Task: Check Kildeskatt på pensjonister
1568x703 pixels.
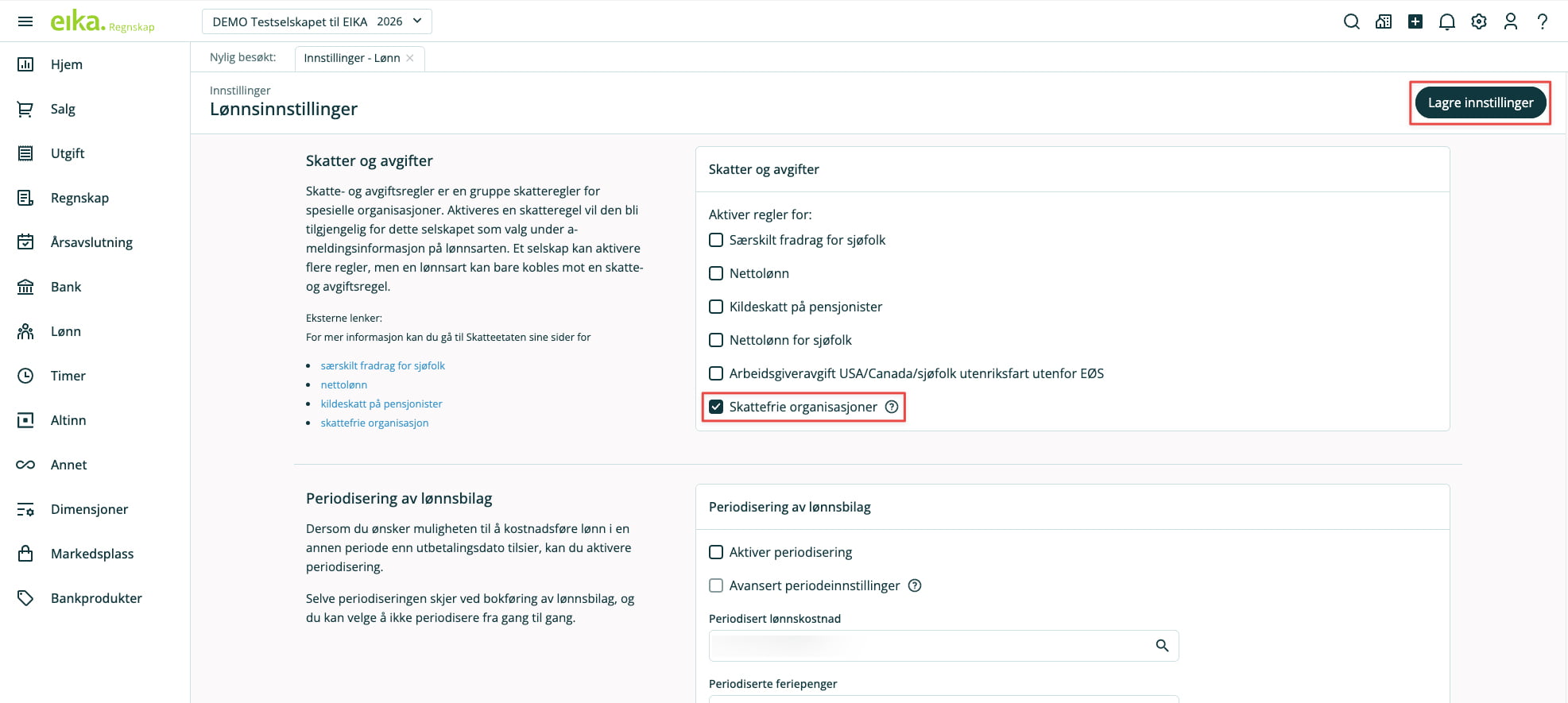Action: coord(716,307)
